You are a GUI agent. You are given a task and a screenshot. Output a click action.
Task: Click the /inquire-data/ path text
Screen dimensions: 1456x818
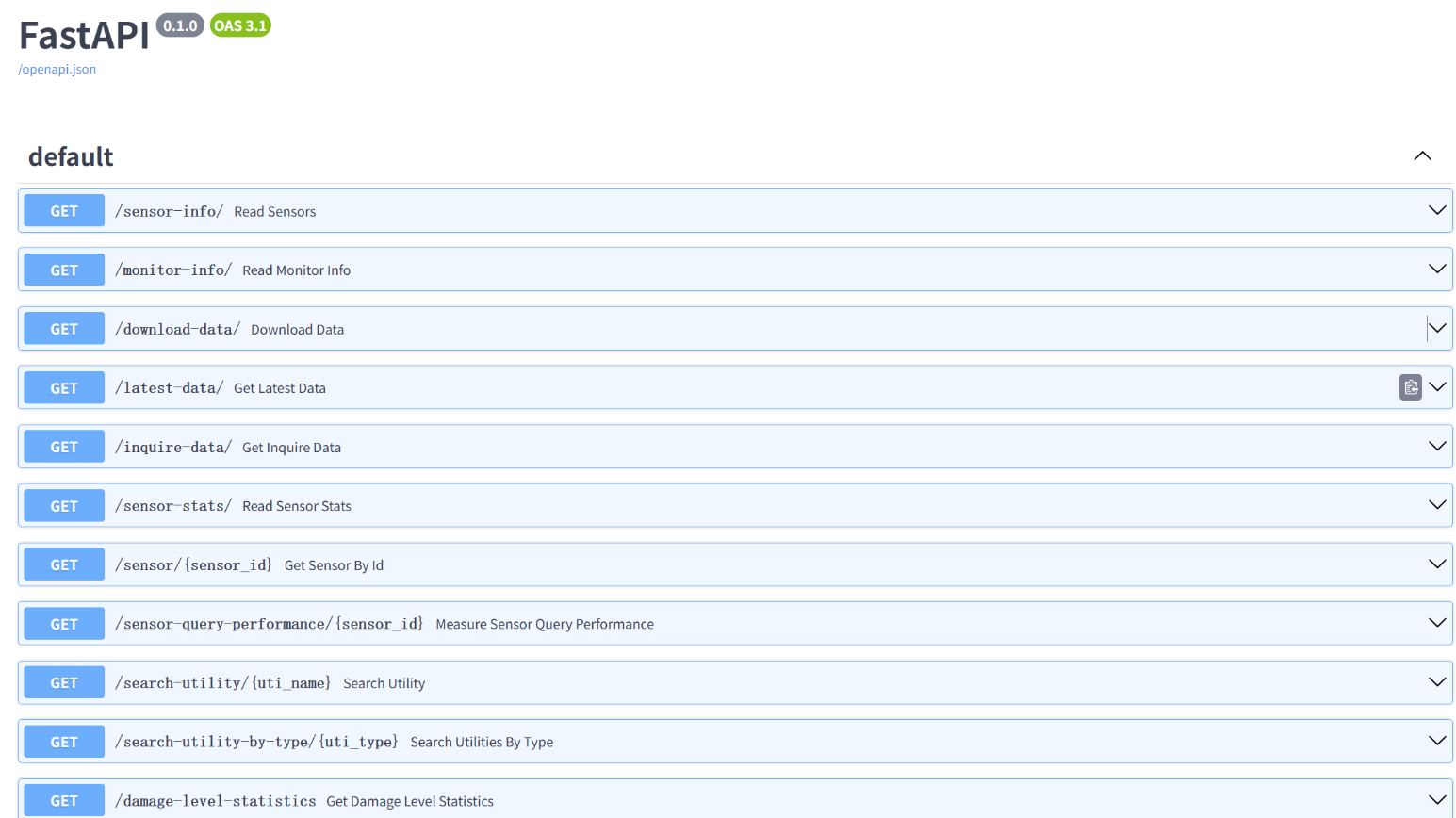coord(173,447)
